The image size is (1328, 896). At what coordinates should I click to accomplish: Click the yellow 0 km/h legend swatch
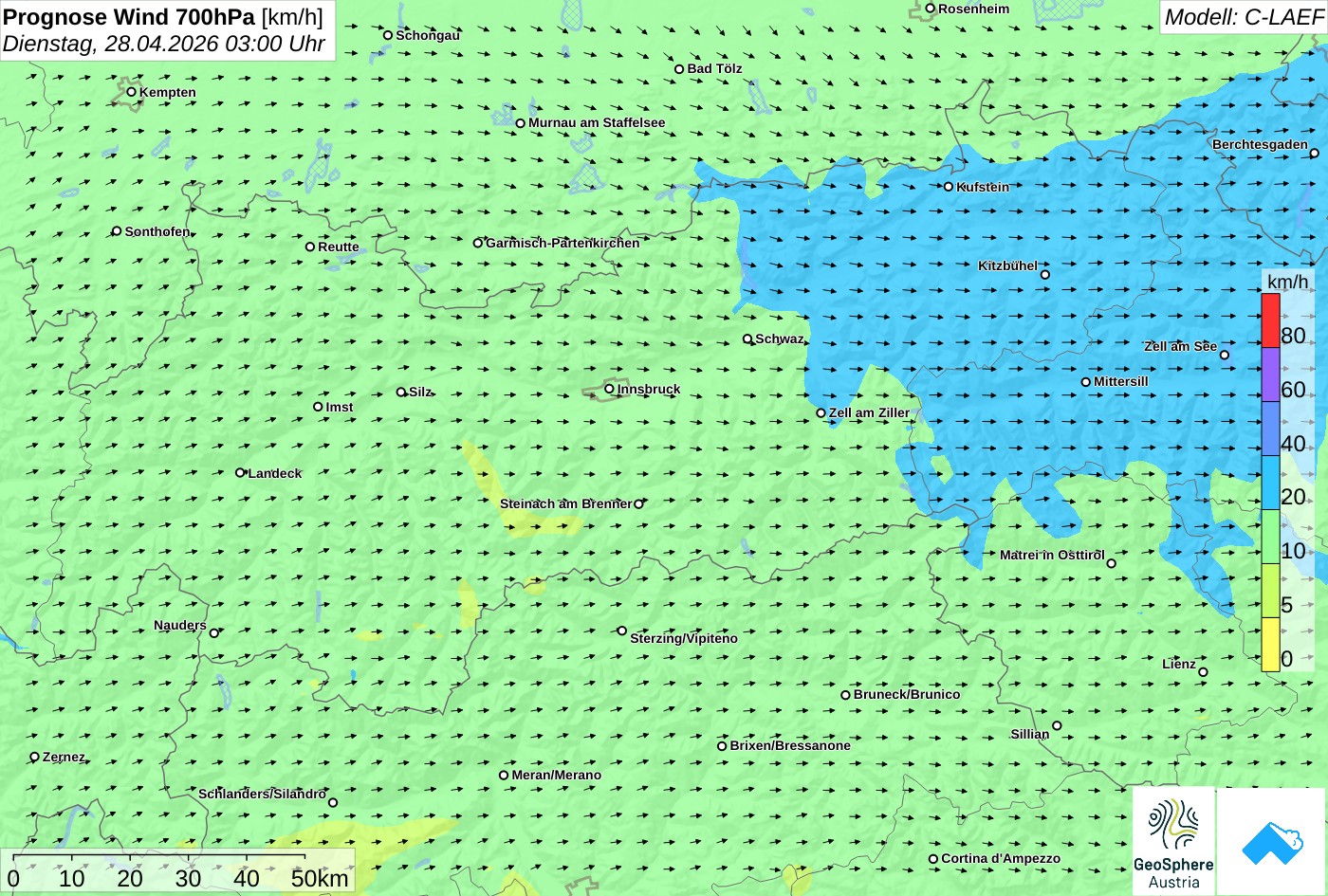1270,645
